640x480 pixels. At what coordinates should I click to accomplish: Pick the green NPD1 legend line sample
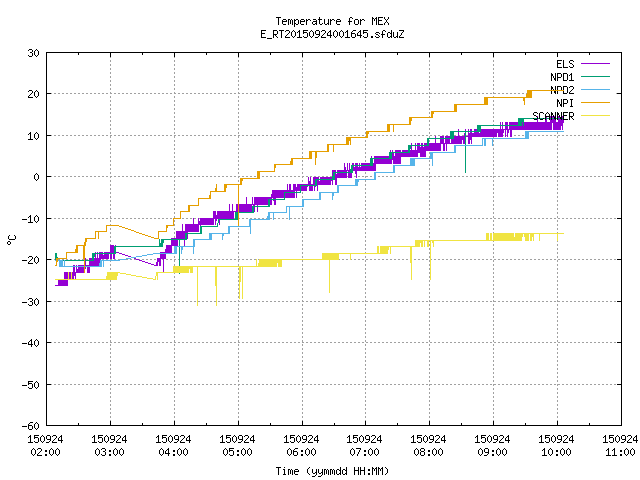(x=595, y=77)
